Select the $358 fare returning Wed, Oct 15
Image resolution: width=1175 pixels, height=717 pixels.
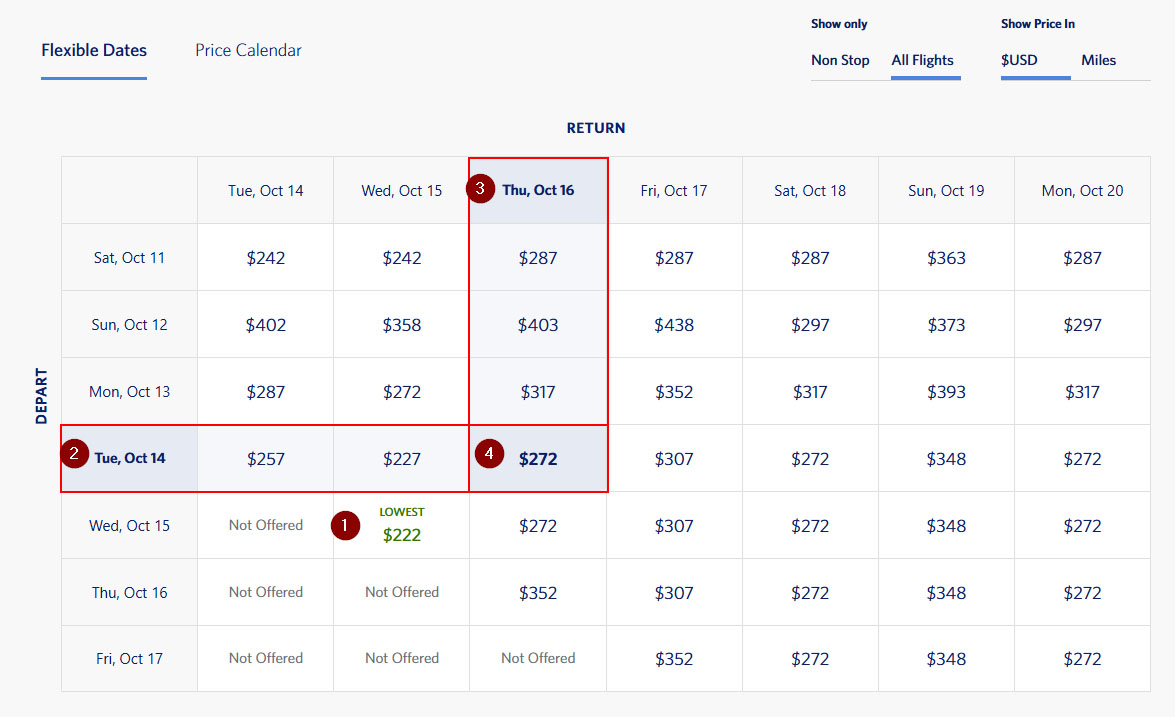[x=402, y=325]
